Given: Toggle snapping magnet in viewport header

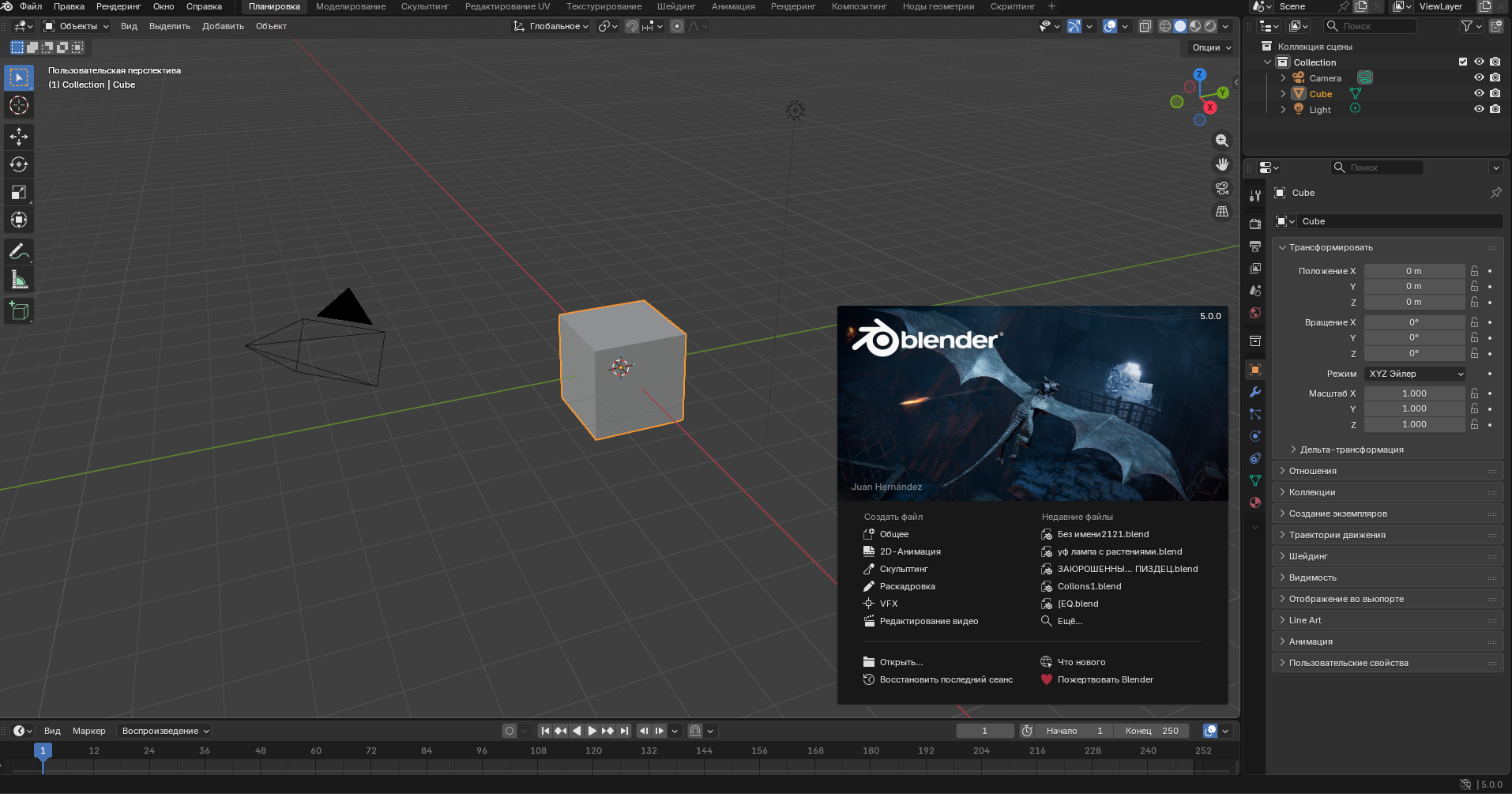Looking at the screenshot, I should (632, 26).
